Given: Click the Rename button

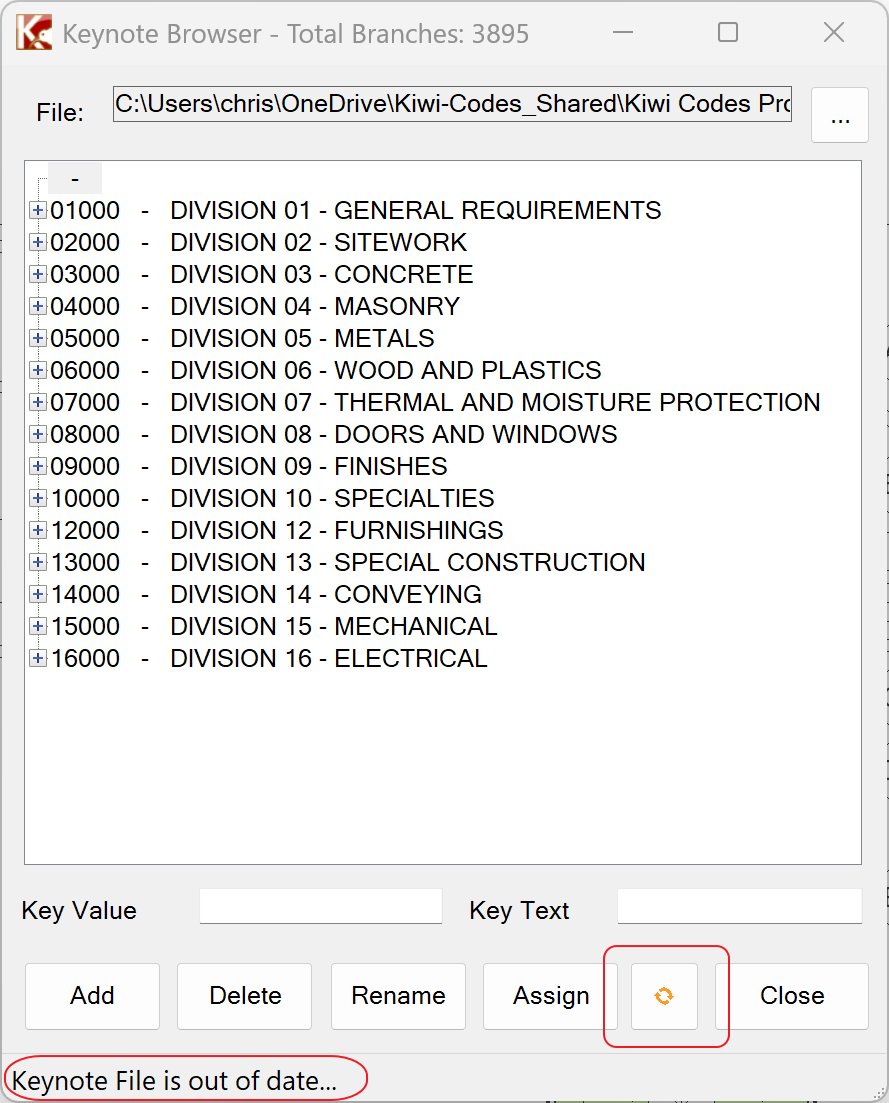Looking at the screenshot, I should pyautogui.click(x=398, y=996).
